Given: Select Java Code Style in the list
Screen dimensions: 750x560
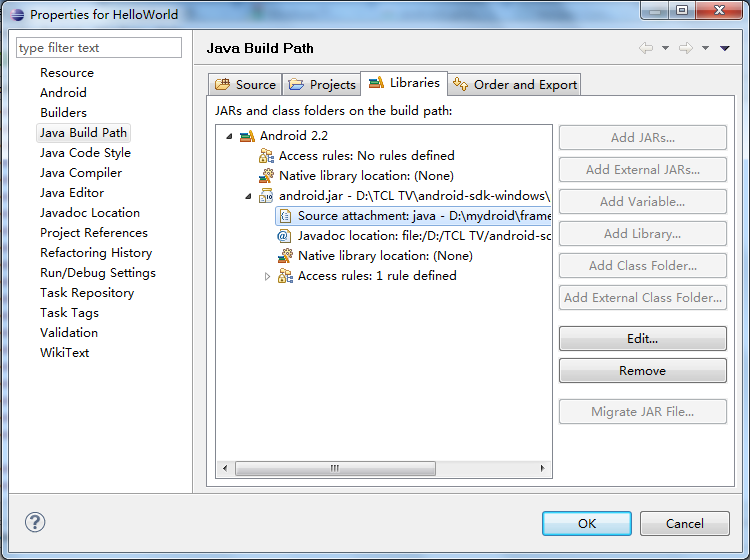Looking at the screenshot, I should [x=85, y=153].
